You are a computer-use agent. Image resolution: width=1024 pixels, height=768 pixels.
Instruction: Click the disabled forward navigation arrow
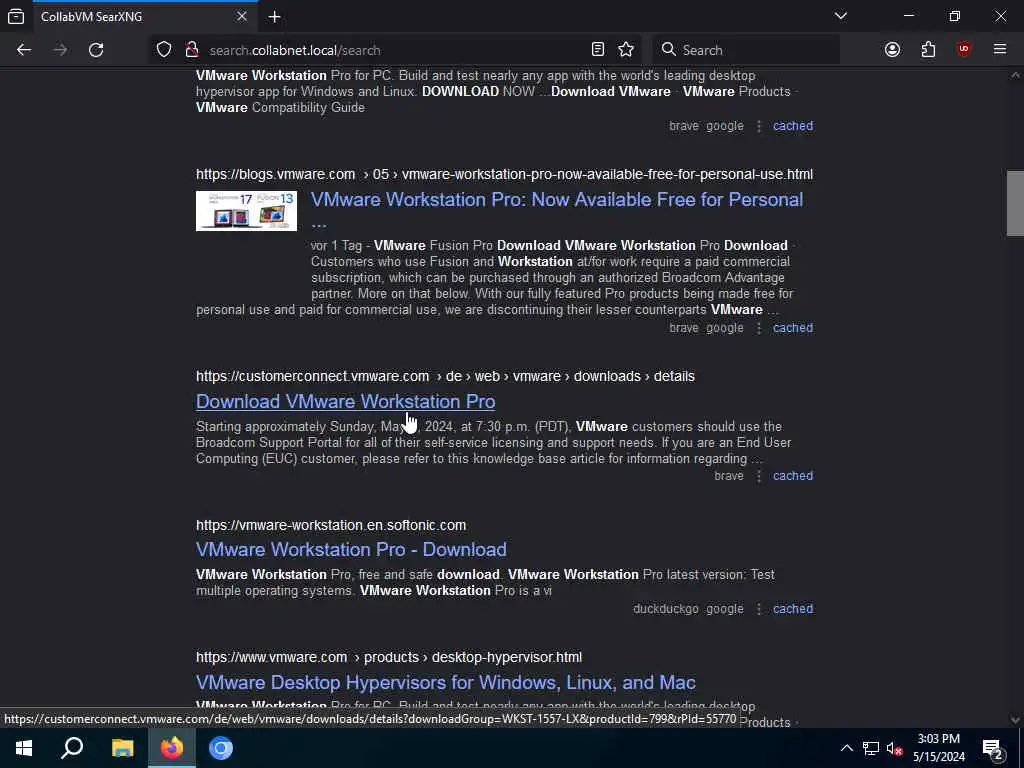point(60,50)
